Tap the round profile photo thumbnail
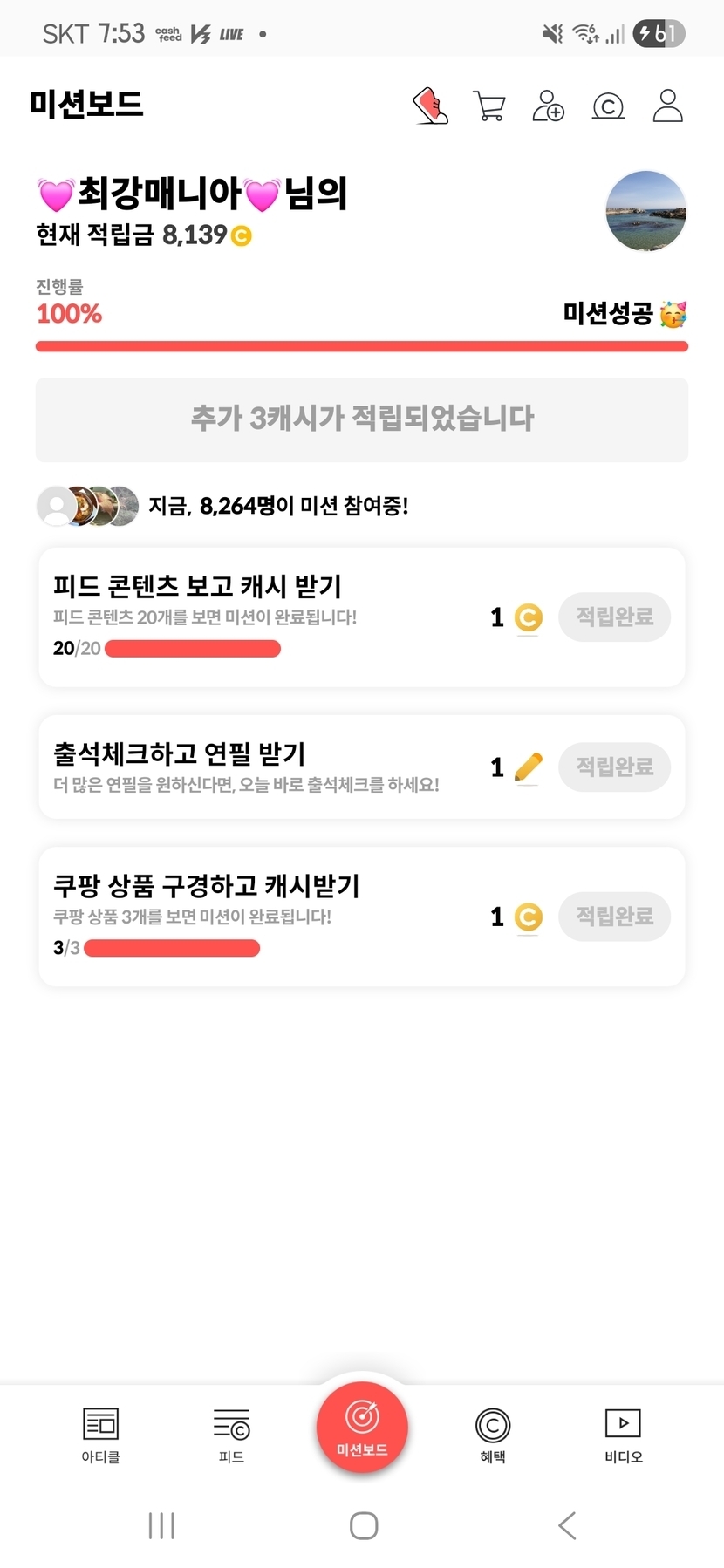This screenshot has height=1568, width=724. coord(646,211)
